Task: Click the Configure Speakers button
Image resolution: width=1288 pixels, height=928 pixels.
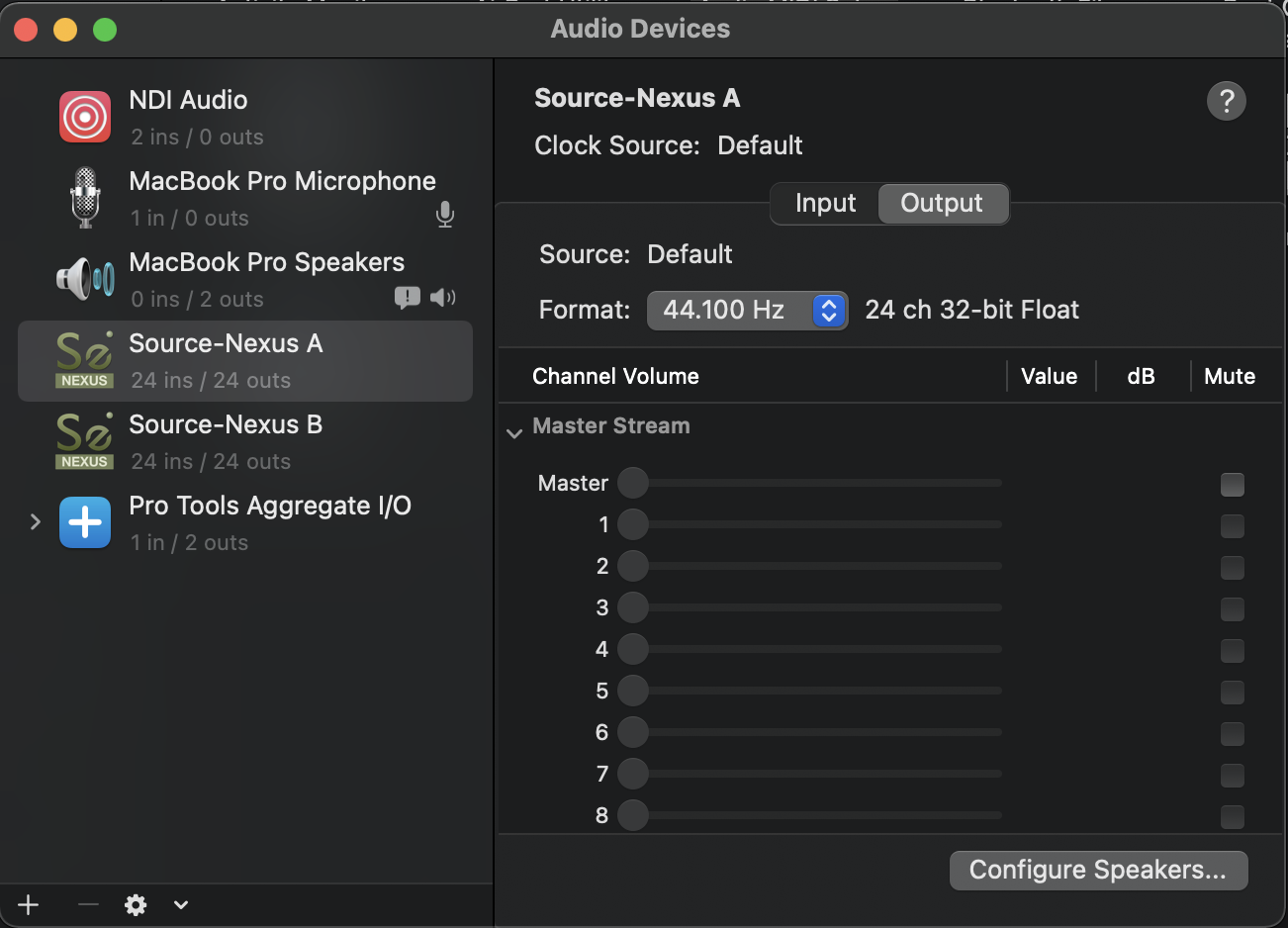Action: [x=1098, y=871]
